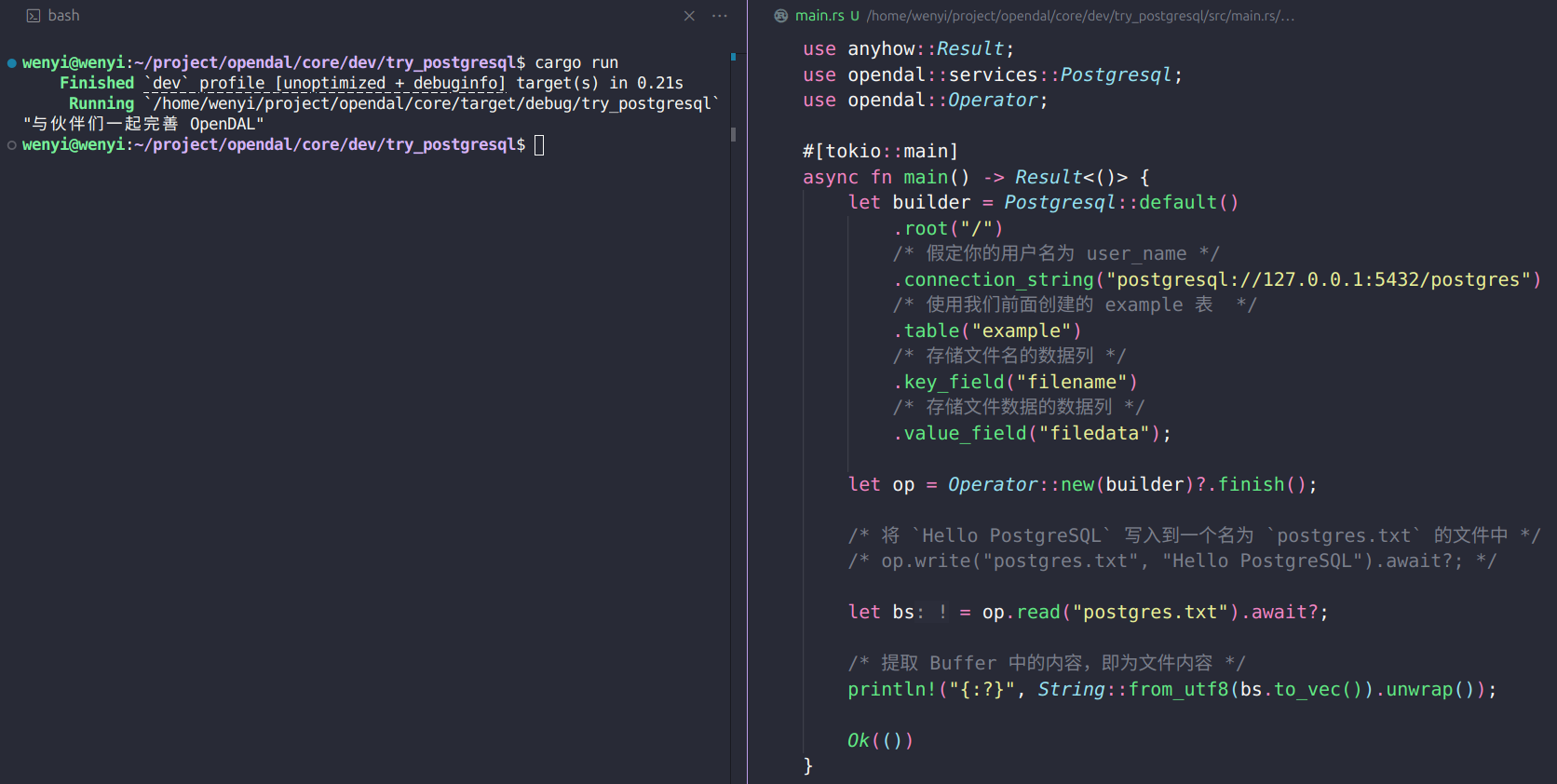Open the breadcrumb file path dropdown

coord(1080,16)
